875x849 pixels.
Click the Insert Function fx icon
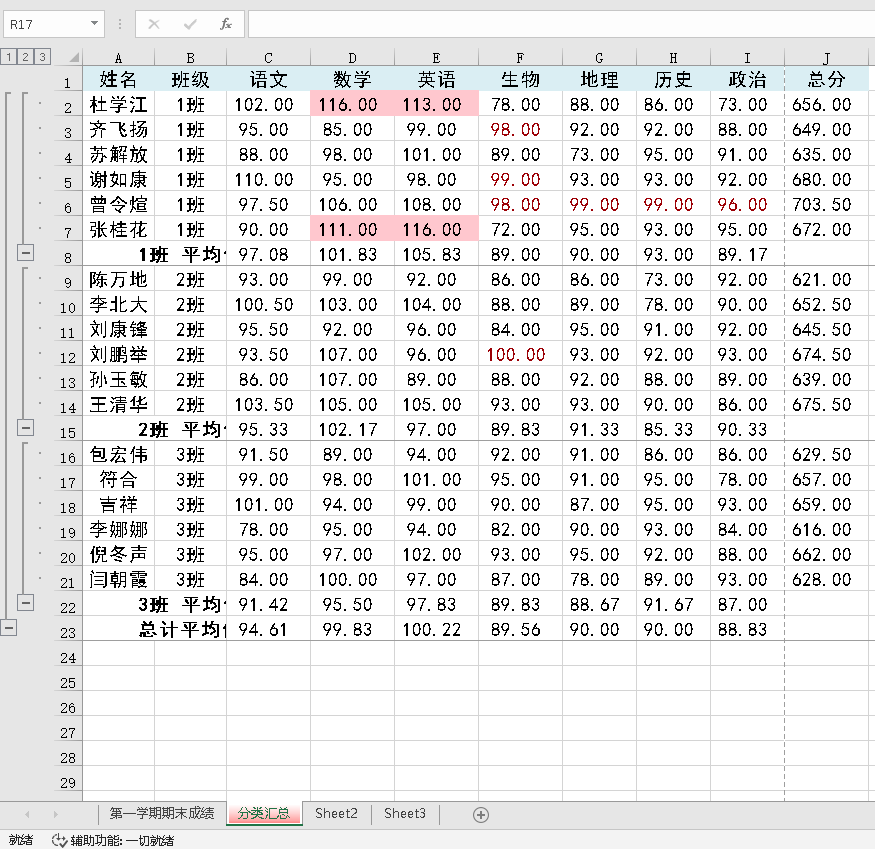(x=226, y=23)
